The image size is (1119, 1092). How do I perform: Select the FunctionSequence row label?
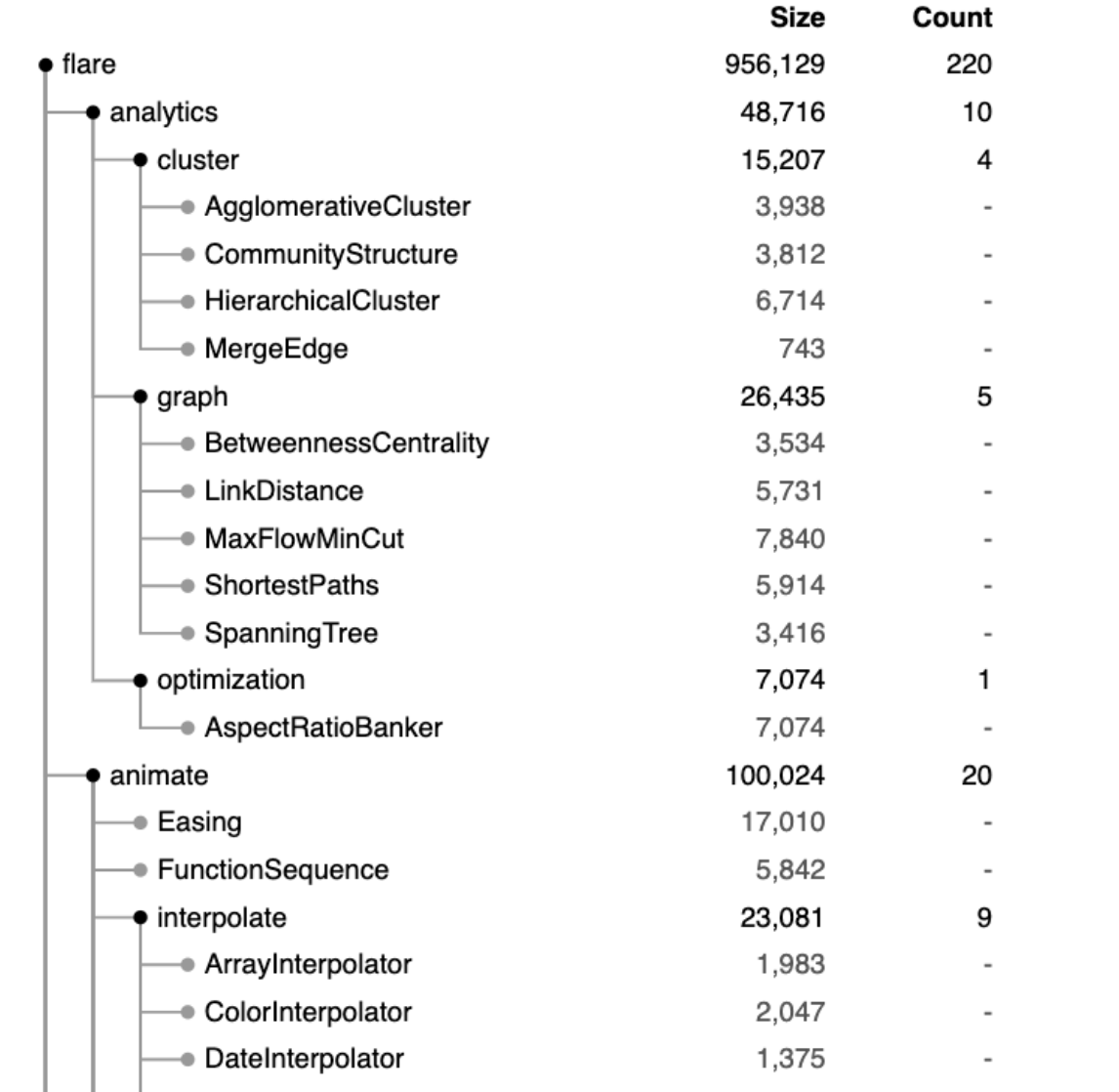coord(272,870)
